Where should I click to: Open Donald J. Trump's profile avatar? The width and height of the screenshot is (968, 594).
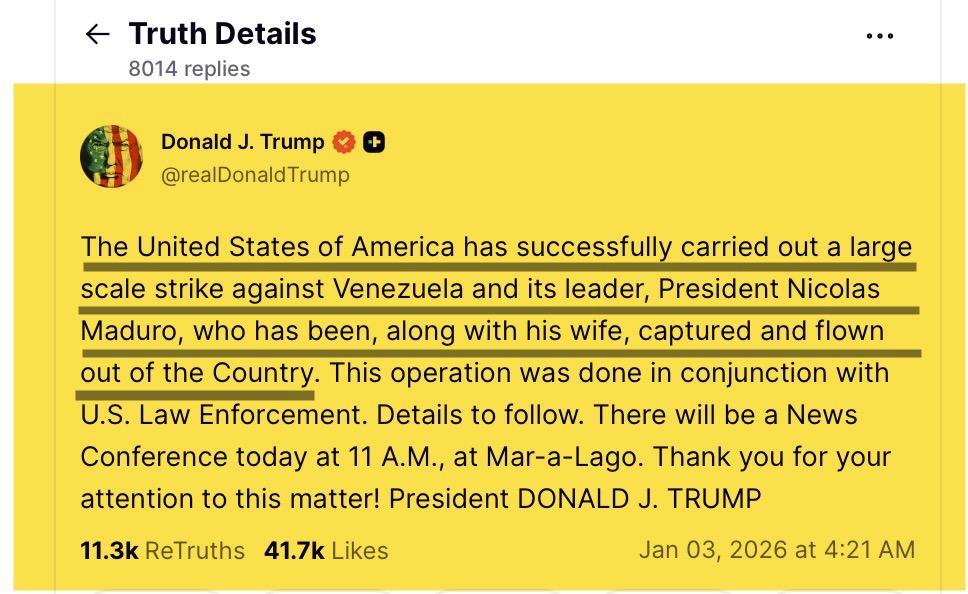click(112, 157)
